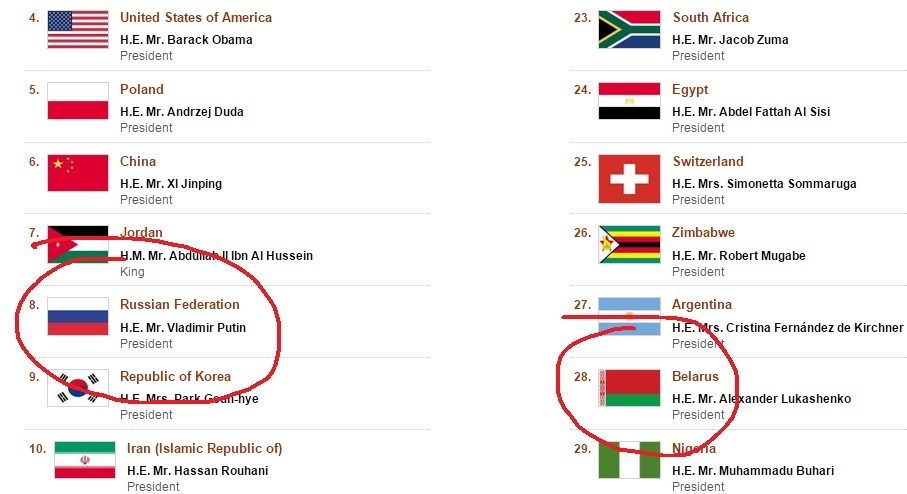Select the China flag image

[x=78, y=172]
